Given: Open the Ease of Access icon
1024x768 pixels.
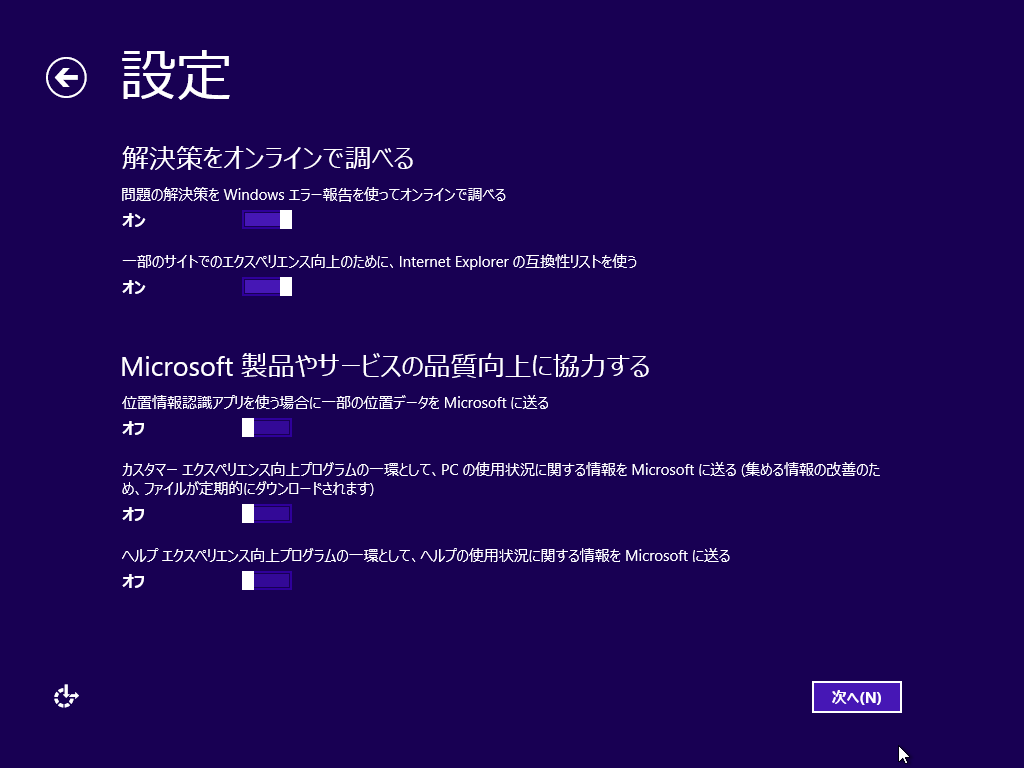Looking at the screenshot, I should [x=66, y=697].
